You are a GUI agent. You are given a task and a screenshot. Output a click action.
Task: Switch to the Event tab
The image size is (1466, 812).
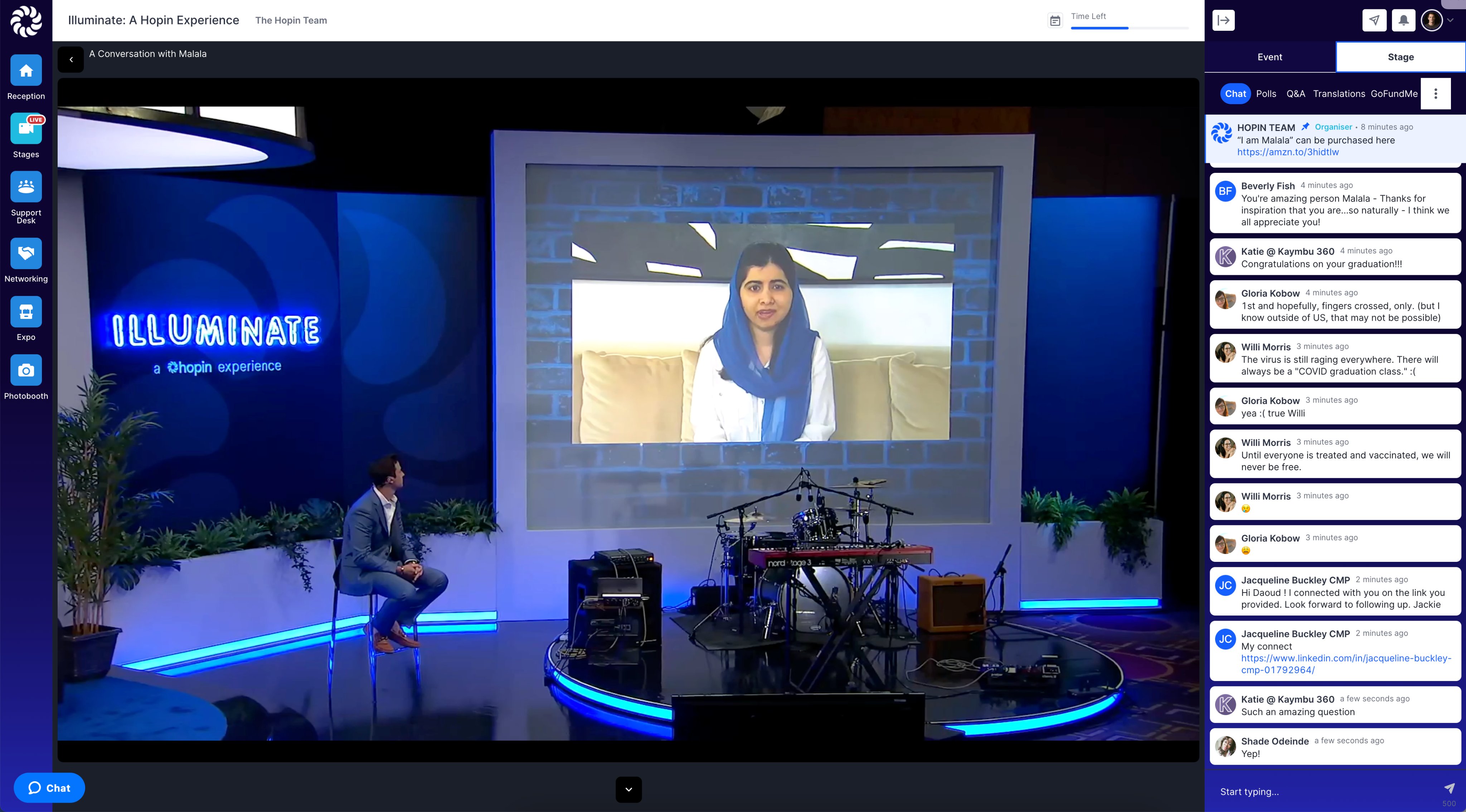pyautogui.click(x=1270, y=57)
